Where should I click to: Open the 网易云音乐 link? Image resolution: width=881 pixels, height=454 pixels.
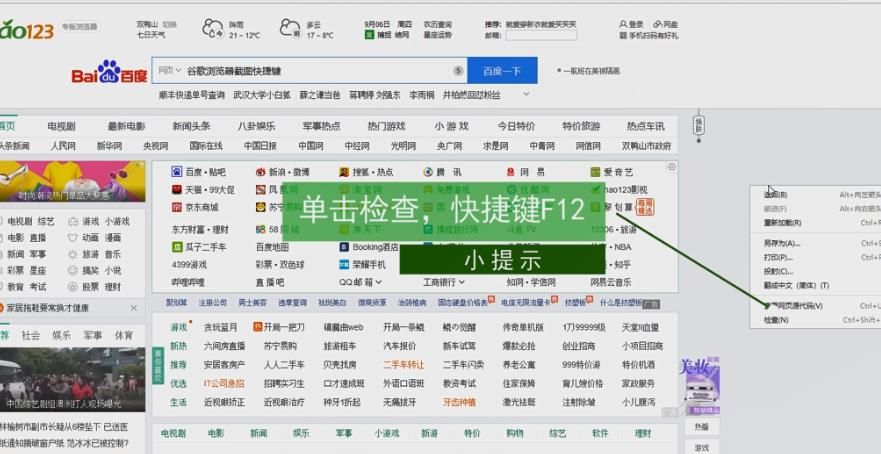pos(611,282)
